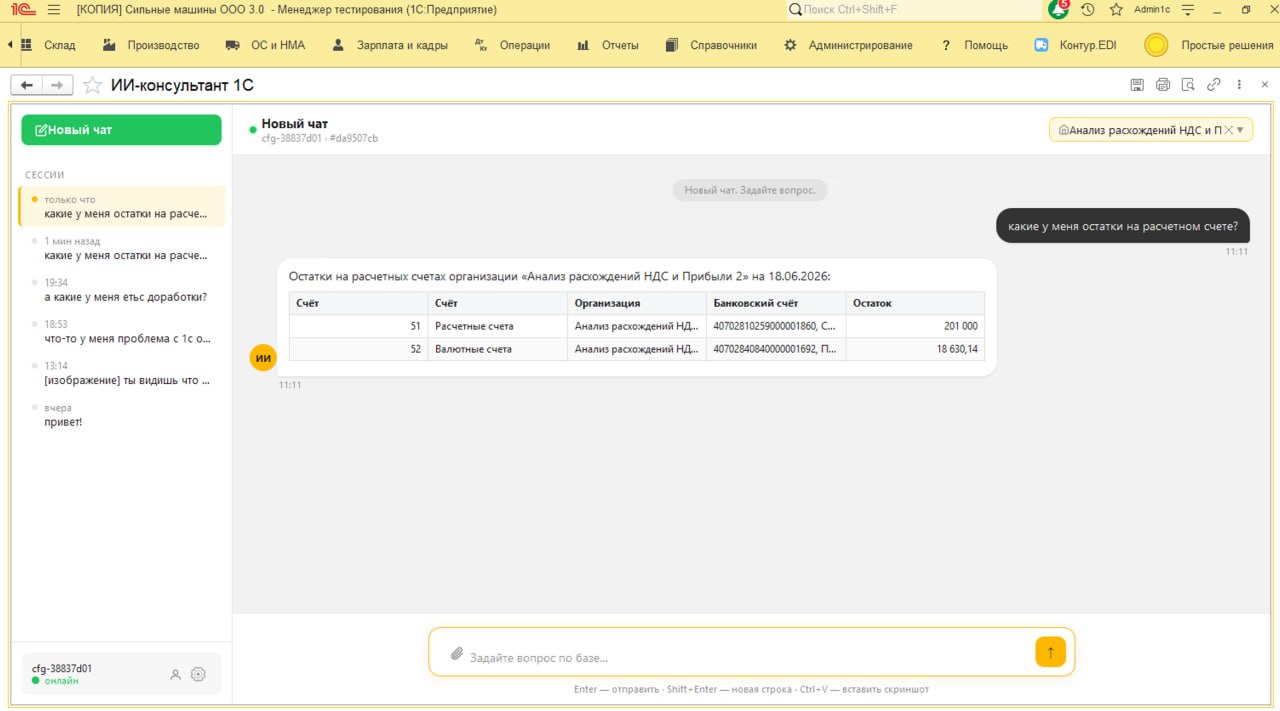
Task: Print with the printer icon
Action: (x=1163, y=85)
